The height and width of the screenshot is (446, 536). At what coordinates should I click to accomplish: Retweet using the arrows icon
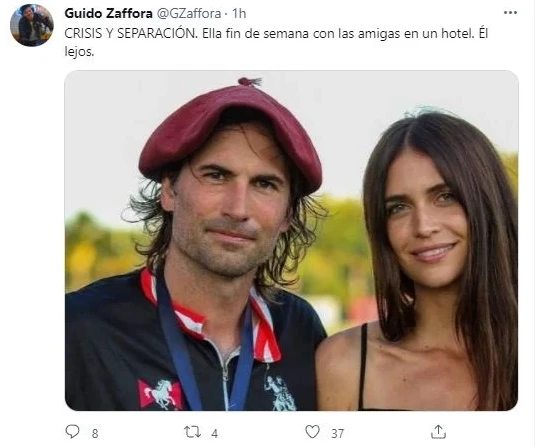click(x=192, y=432)
